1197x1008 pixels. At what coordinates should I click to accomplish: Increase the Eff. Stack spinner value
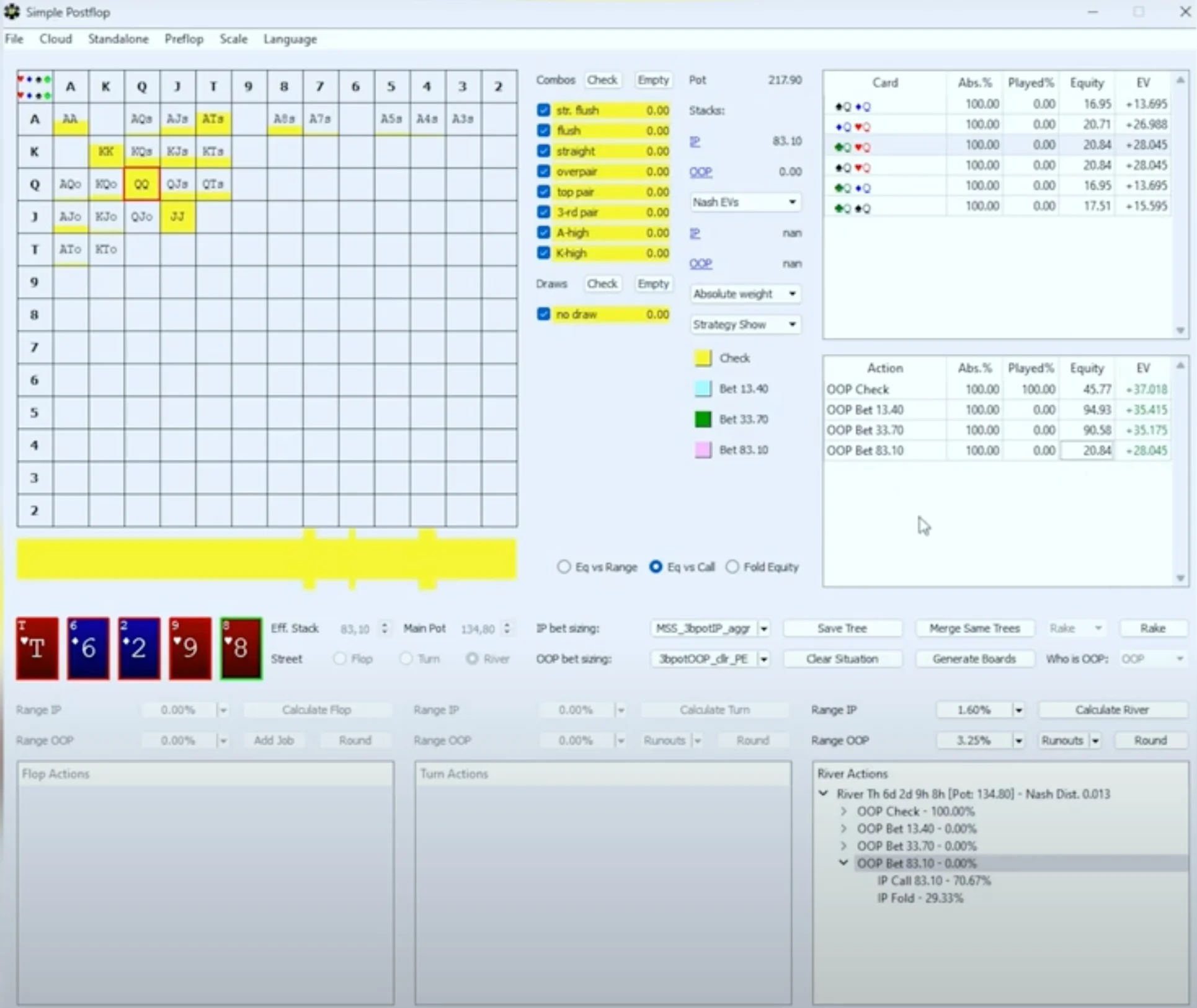click(x=385, y=625)
